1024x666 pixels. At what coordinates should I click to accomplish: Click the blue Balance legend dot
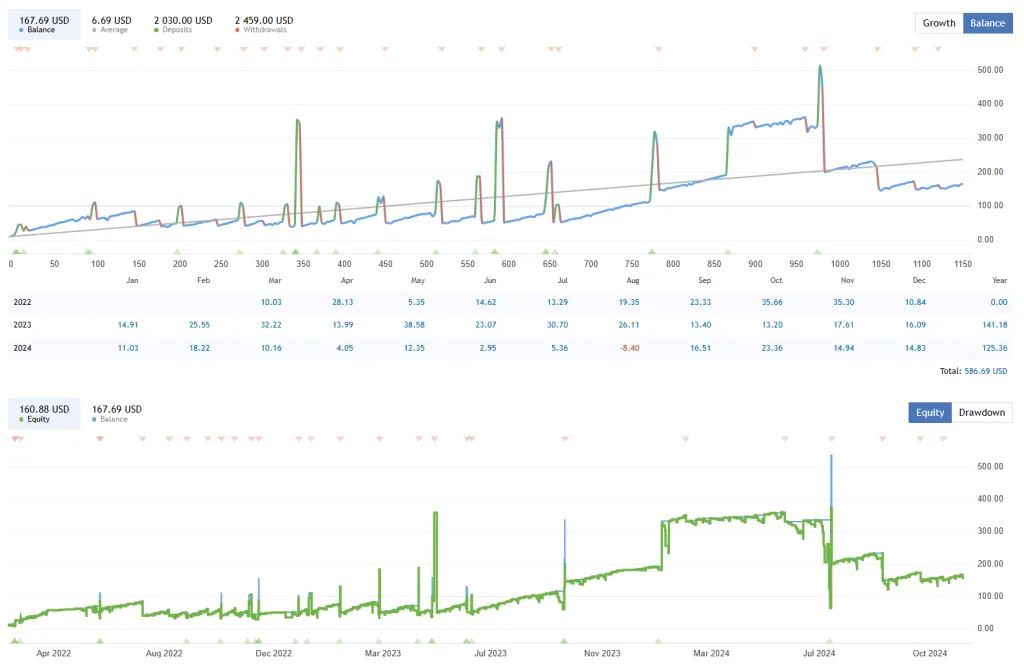tap(19, 31)
